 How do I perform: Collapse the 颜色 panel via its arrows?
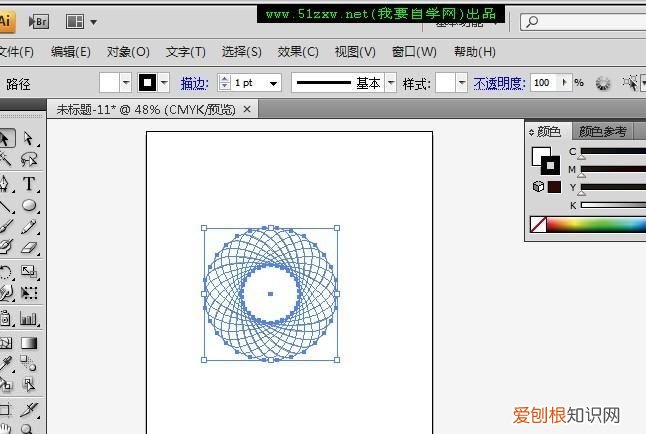coord(531,132)
